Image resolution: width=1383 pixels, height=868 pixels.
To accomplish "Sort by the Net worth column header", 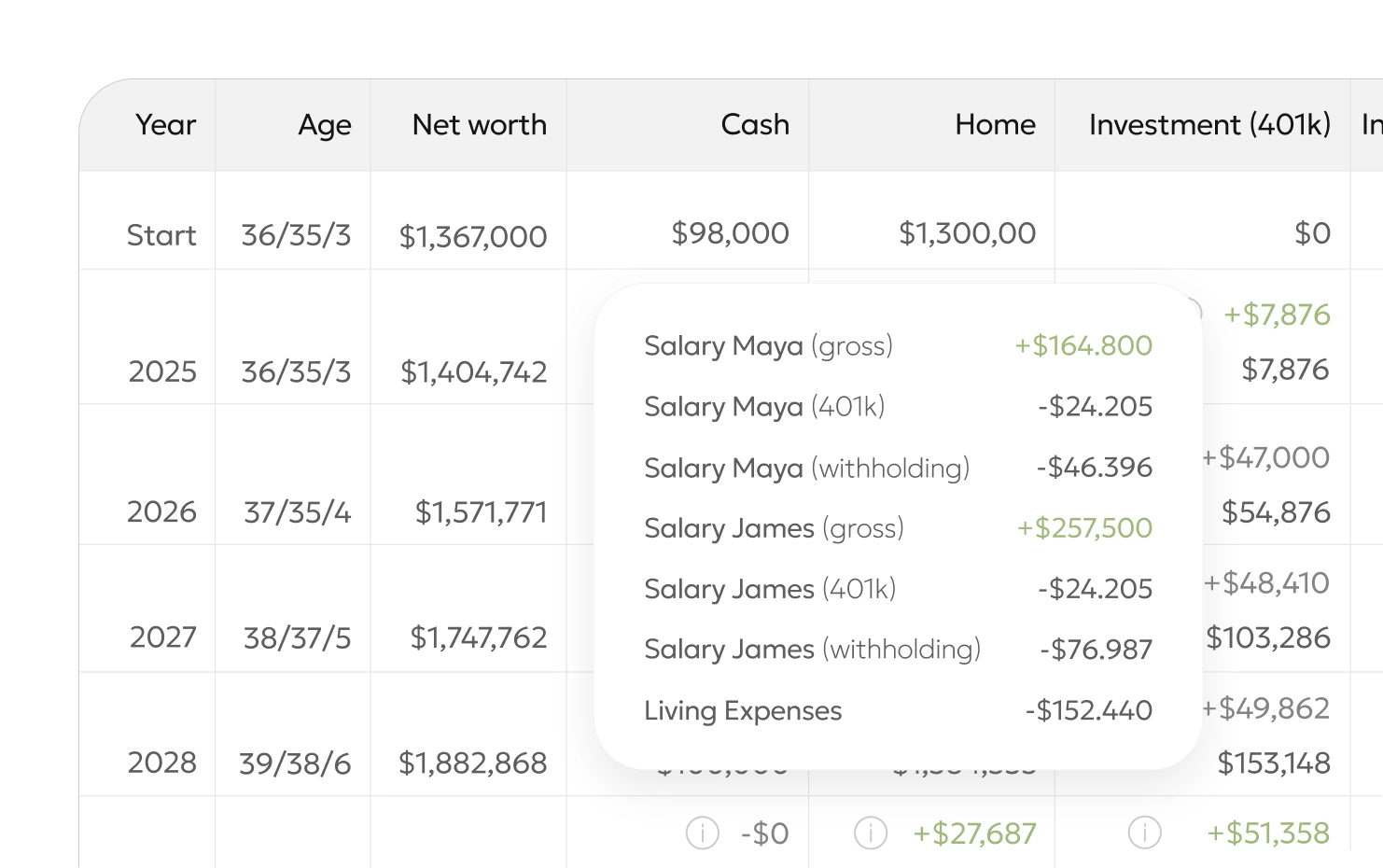I will [x=479, y=125].
